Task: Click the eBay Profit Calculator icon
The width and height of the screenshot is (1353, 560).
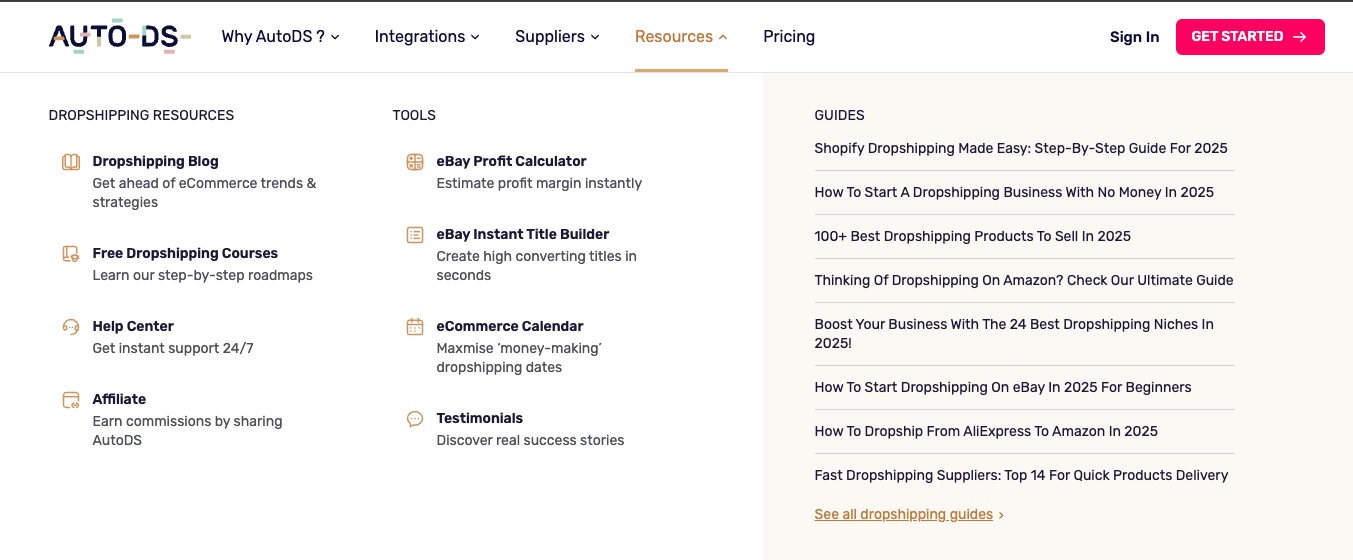Action: pyautogui.click(x=415, y=162)
